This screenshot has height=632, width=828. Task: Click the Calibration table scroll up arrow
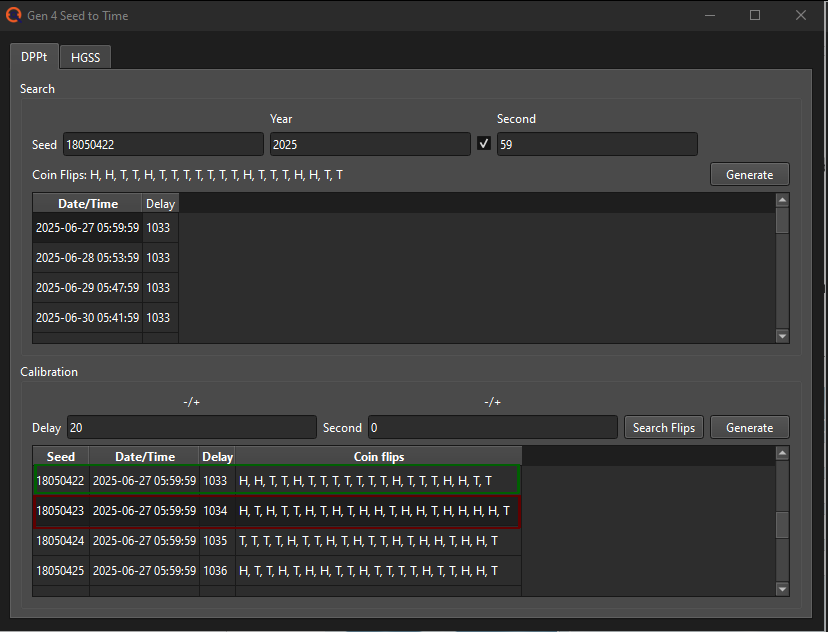783,453
